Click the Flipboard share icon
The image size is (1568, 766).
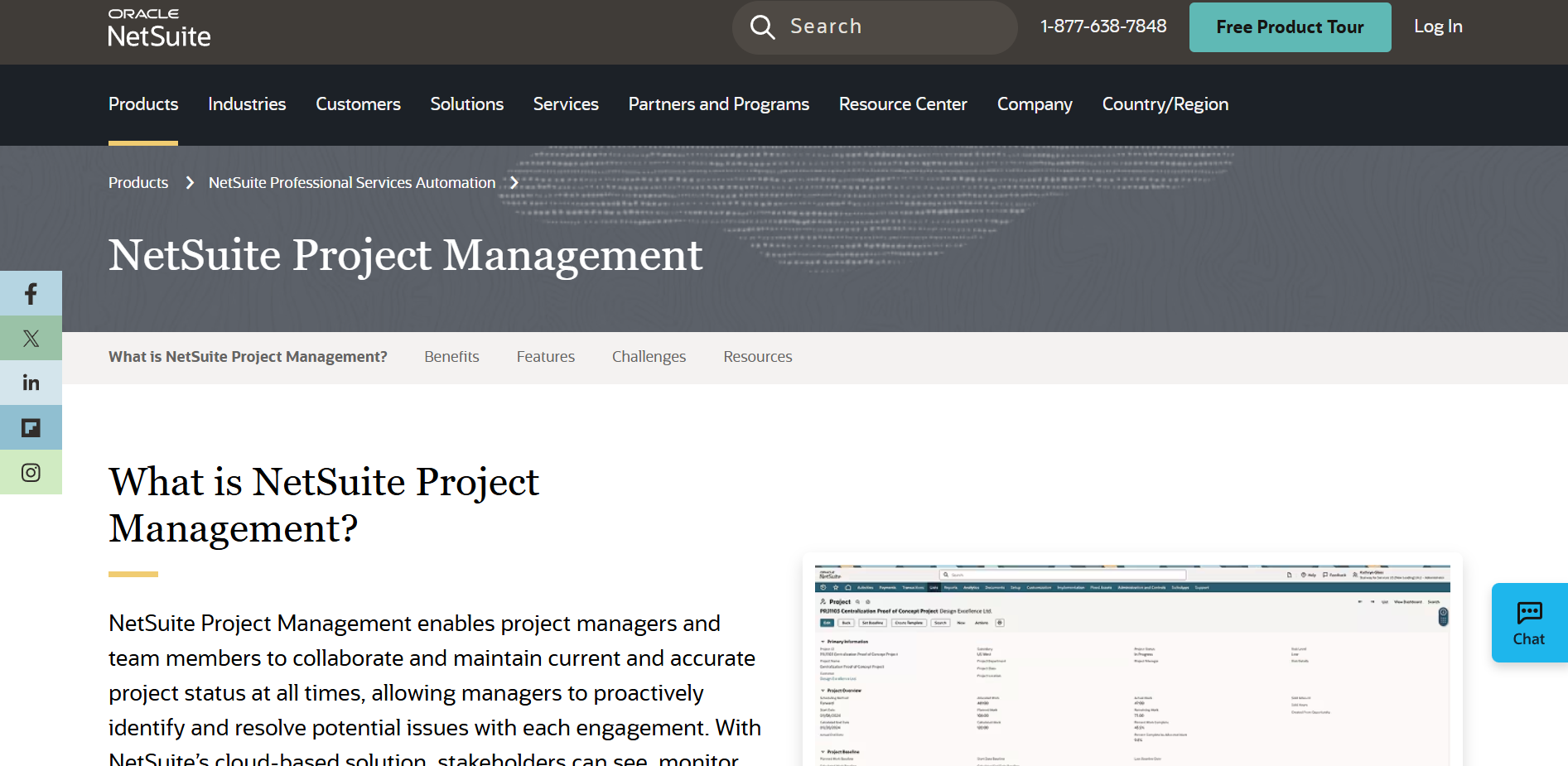(31, 426)
